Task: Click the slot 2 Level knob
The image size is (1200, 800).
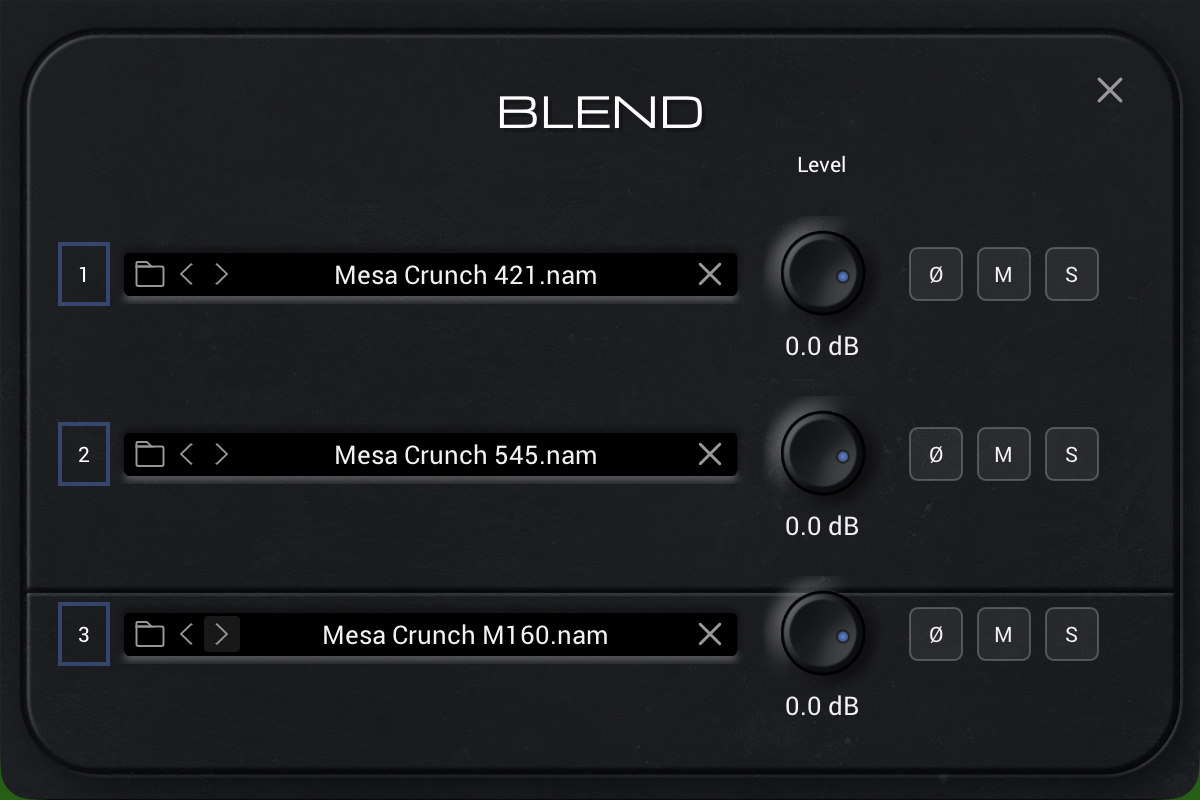Action: (x=822, y=454)
